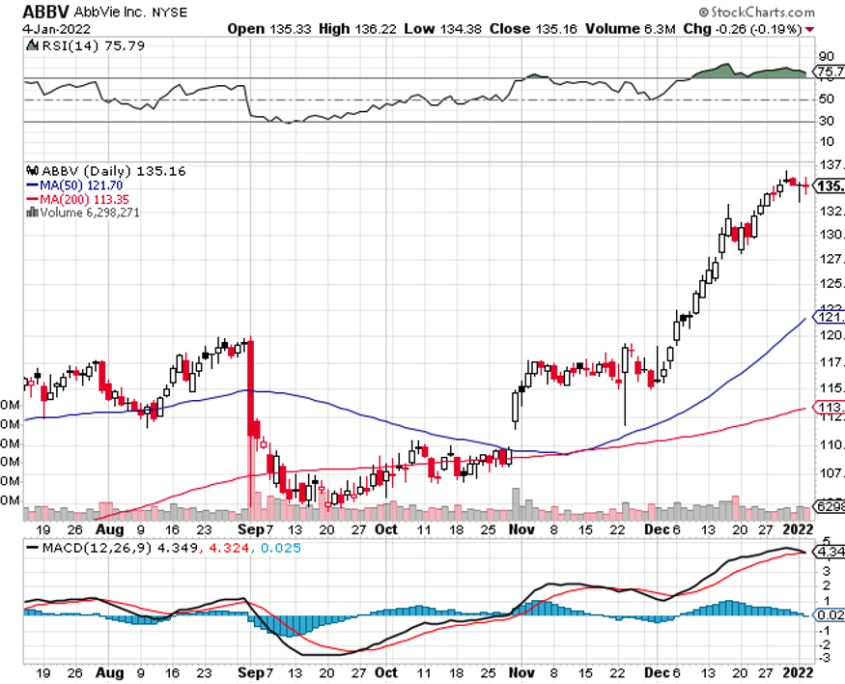Viewport: 845px width, 684px height.
Task: Click the last price tag on right axis
Action: pos(828,186)
